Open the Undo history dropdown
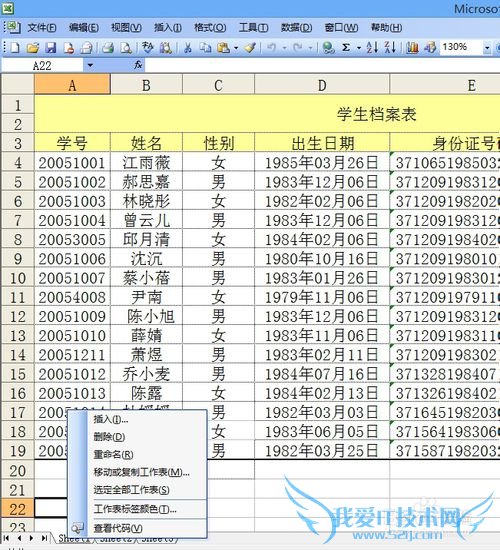Screen dimensions: 500x550 284,48
